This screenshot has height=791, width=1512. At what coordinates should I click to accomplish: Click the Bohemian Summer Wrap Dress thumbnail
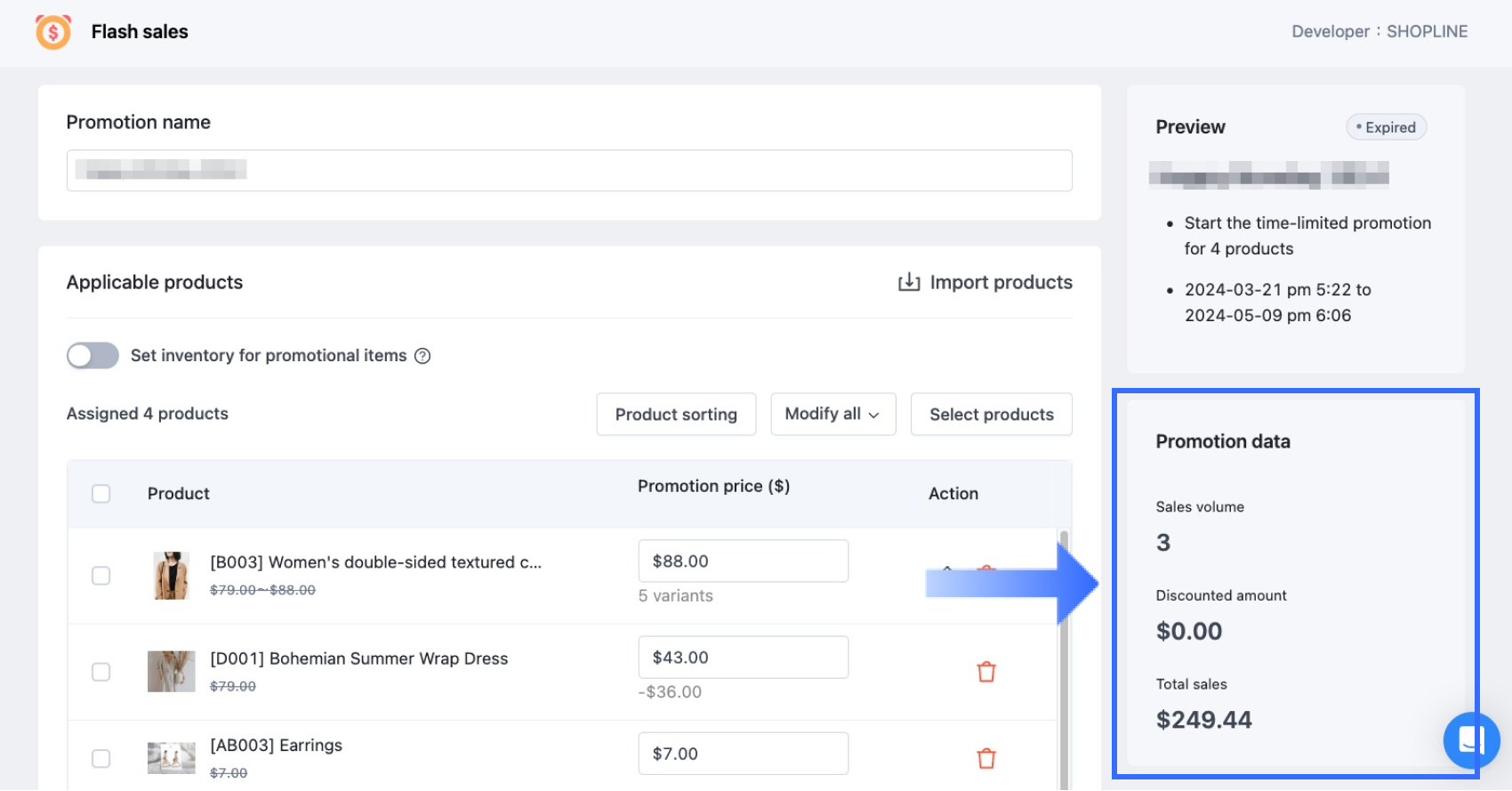171,672
